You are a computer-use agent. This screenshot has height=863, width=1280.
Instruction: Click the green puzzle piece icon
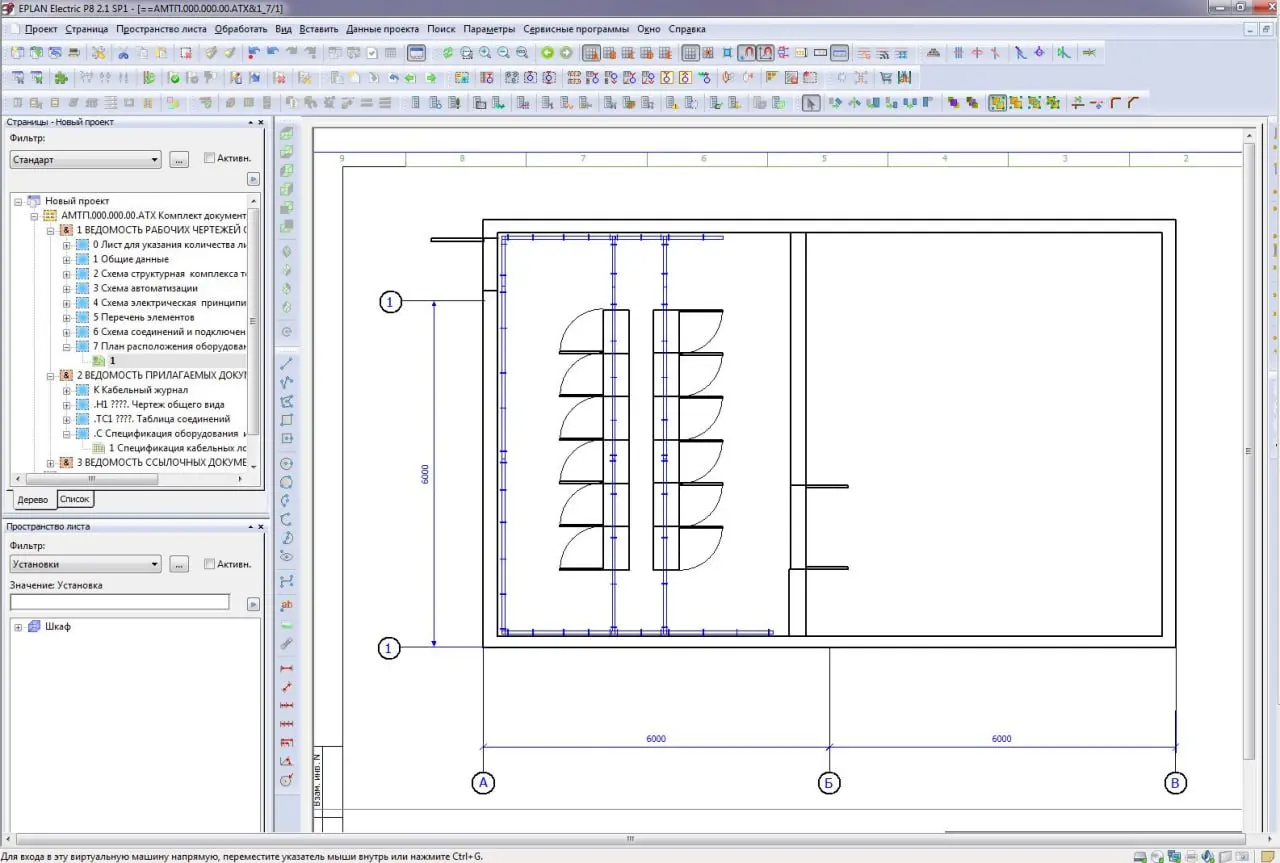61,77
